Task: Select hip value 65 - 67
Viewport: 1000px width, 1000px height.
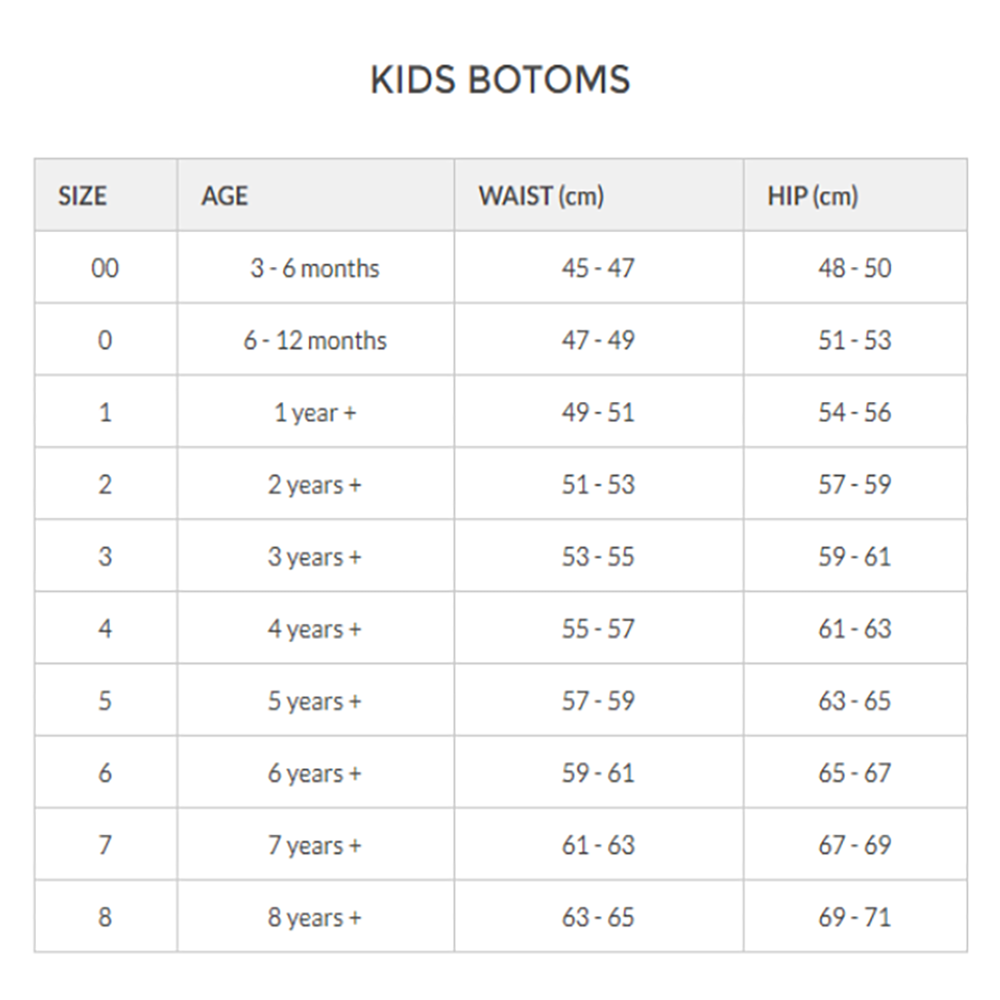Action: (x=855, y=772)
